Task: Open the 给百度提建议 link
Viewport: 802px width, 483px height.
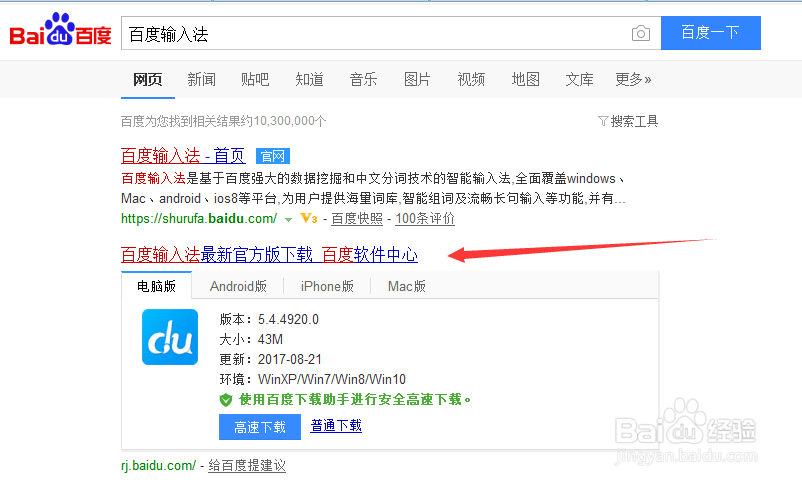Action: (x=247, y=466)
